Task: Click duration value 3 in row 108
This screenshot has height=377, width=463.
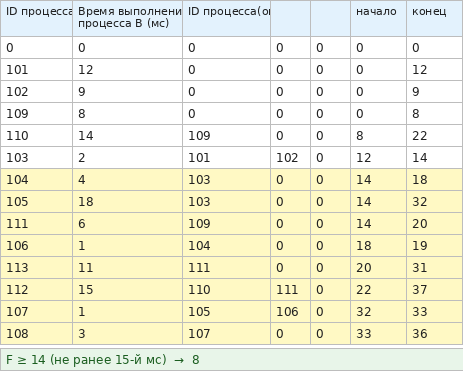Action: [x=128, y=334]
